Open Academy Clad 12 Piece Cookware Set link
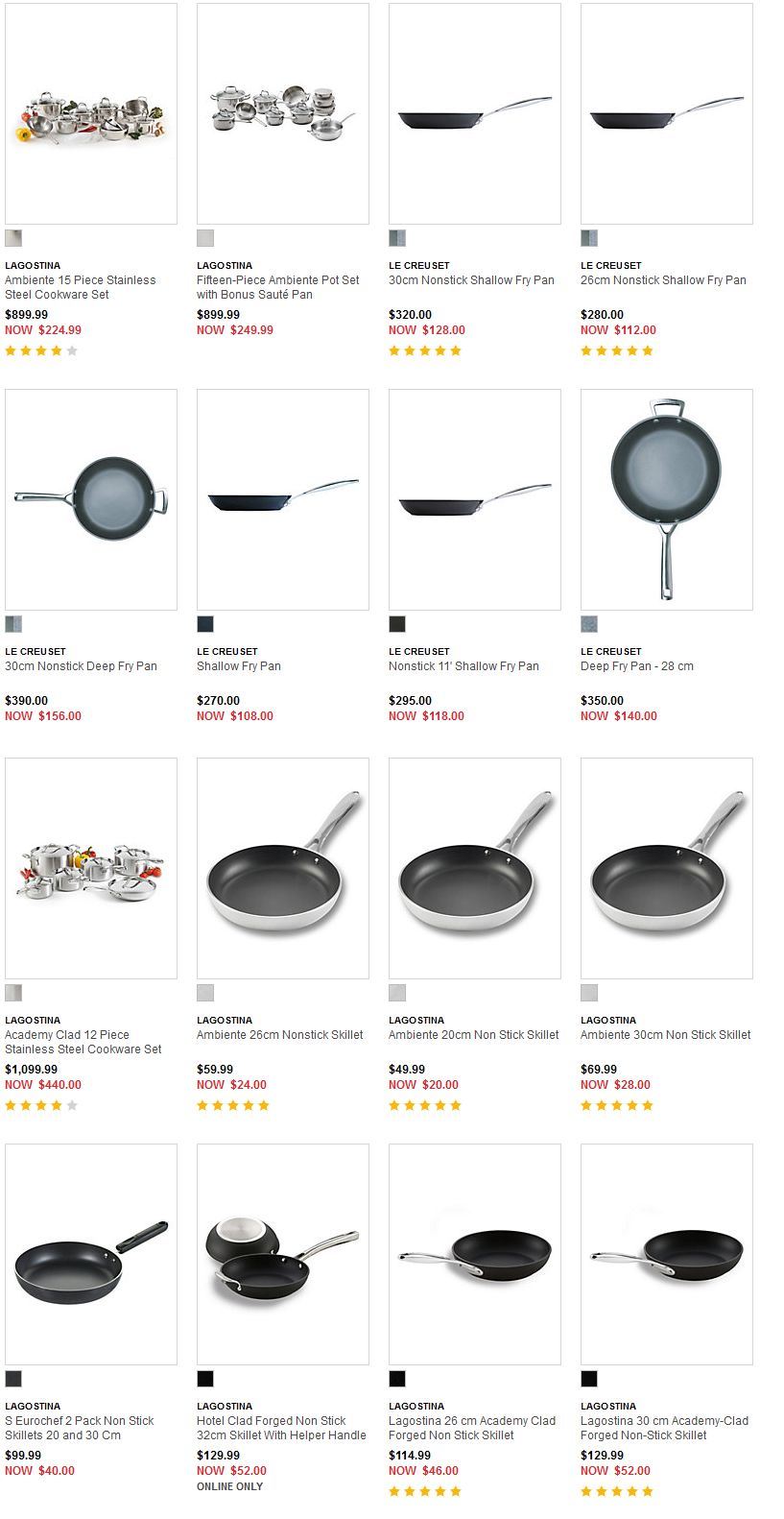 [x=83, y=1042]
